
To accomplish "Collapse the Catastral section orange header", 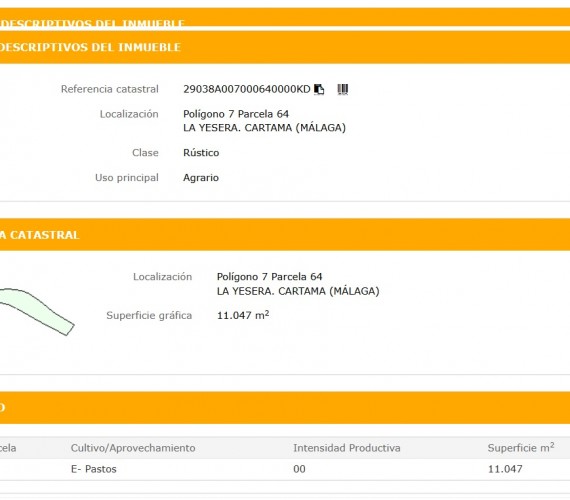I will (285, 235).
